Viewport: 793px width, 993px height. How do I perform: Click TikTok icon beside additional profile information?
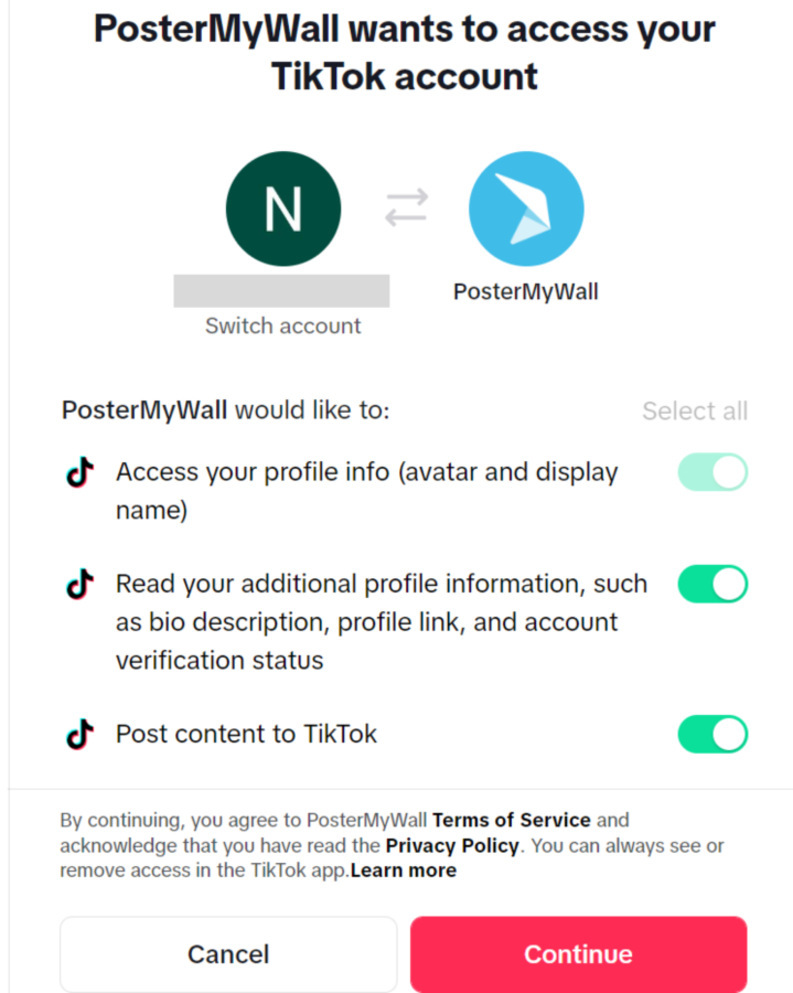click(80, 584)
